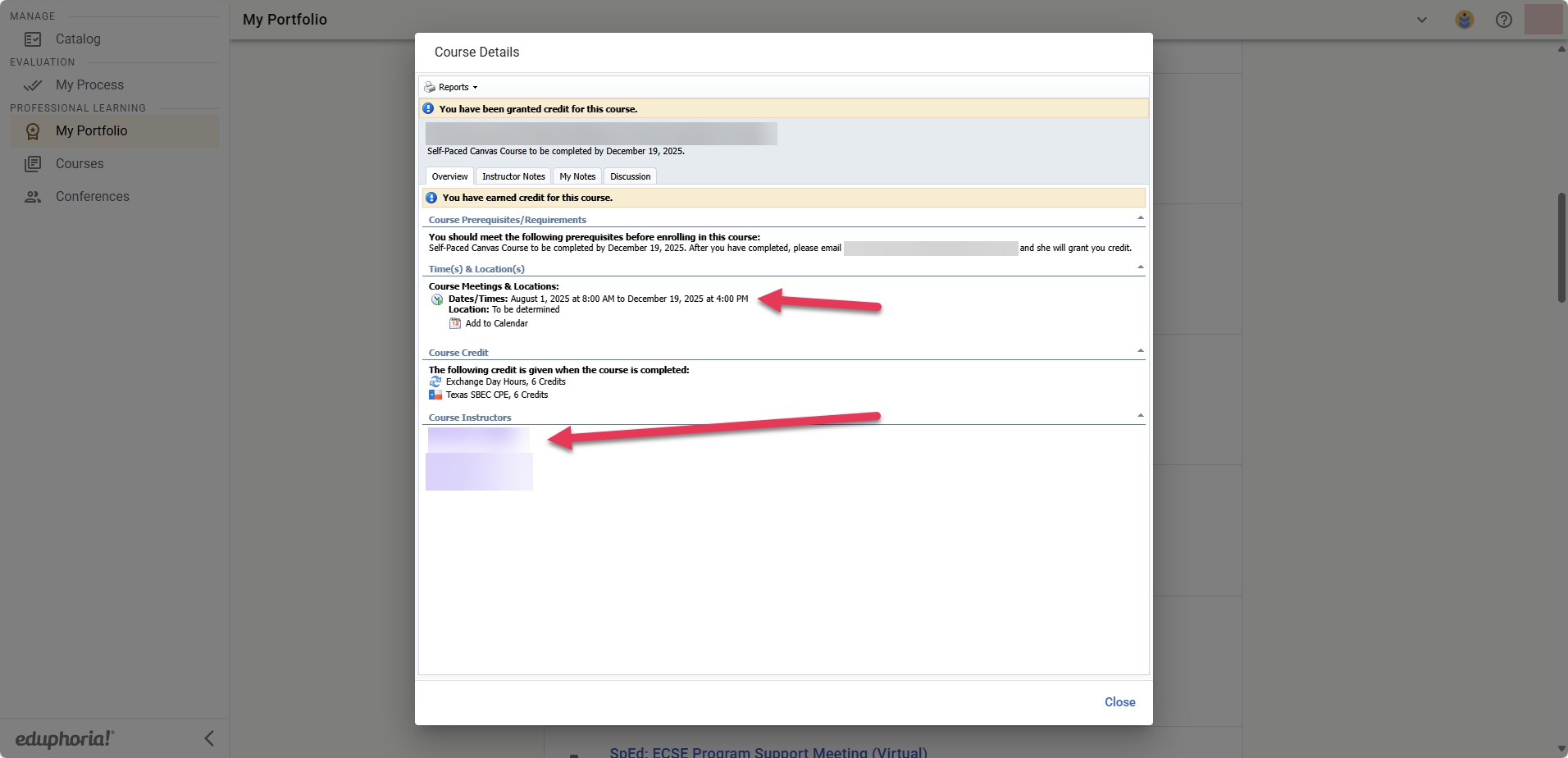This screenshot has width=1568, height=758.
Task: Click the Catalog icon in sidebar
Action: tap(33, 39)
